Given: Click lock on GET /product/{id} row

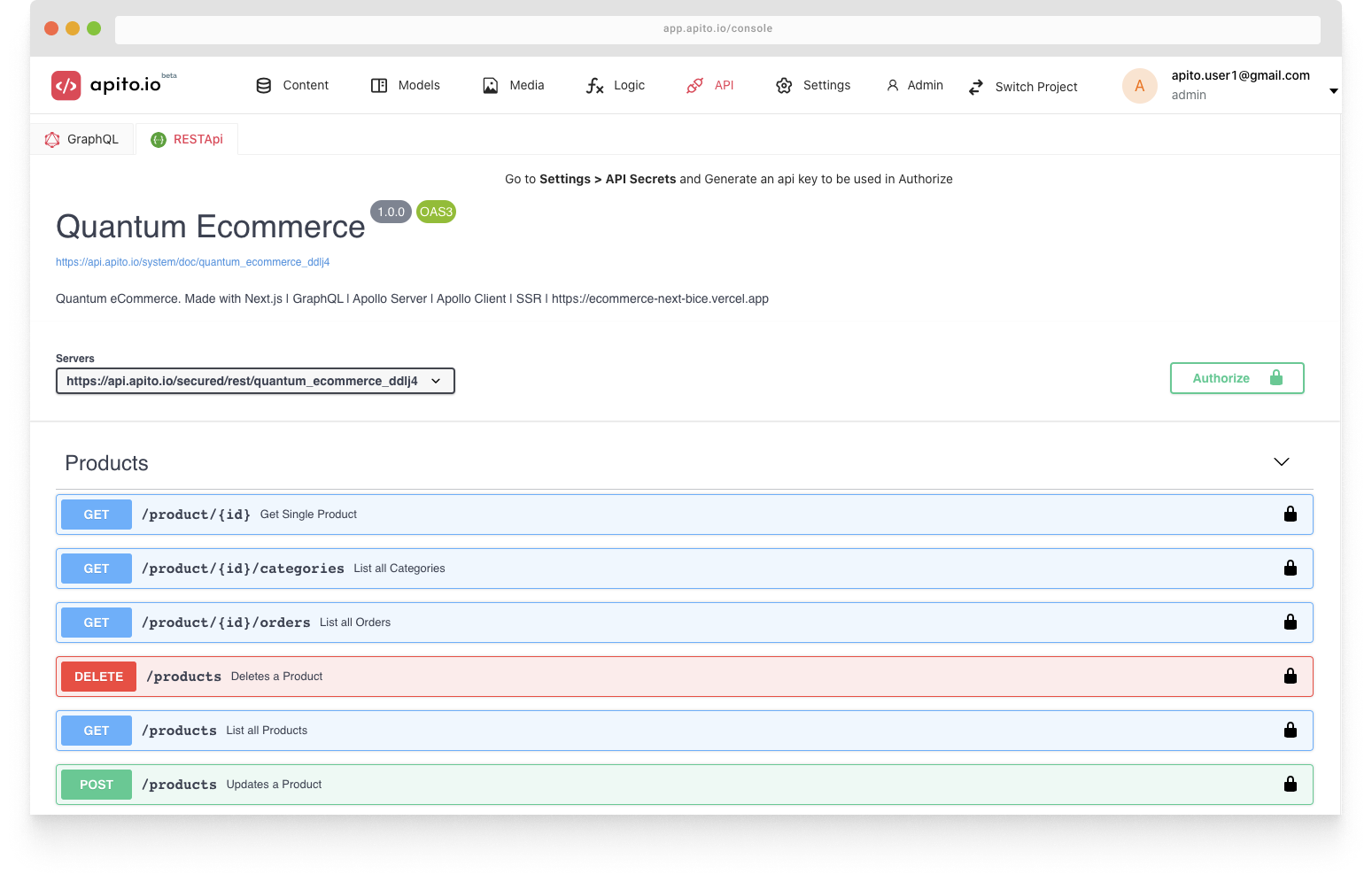Looking at the screenshot, I should [x=1291, y=514].
